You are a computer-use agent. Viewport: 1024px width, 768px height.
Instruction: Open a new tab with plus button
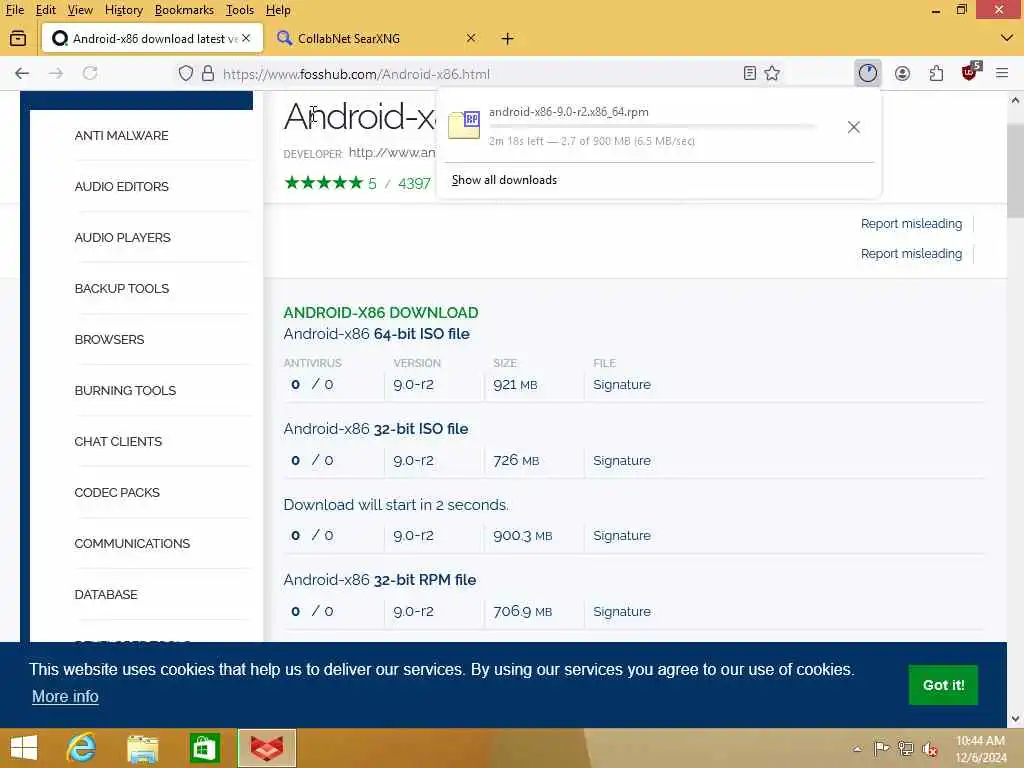(507, 39)
